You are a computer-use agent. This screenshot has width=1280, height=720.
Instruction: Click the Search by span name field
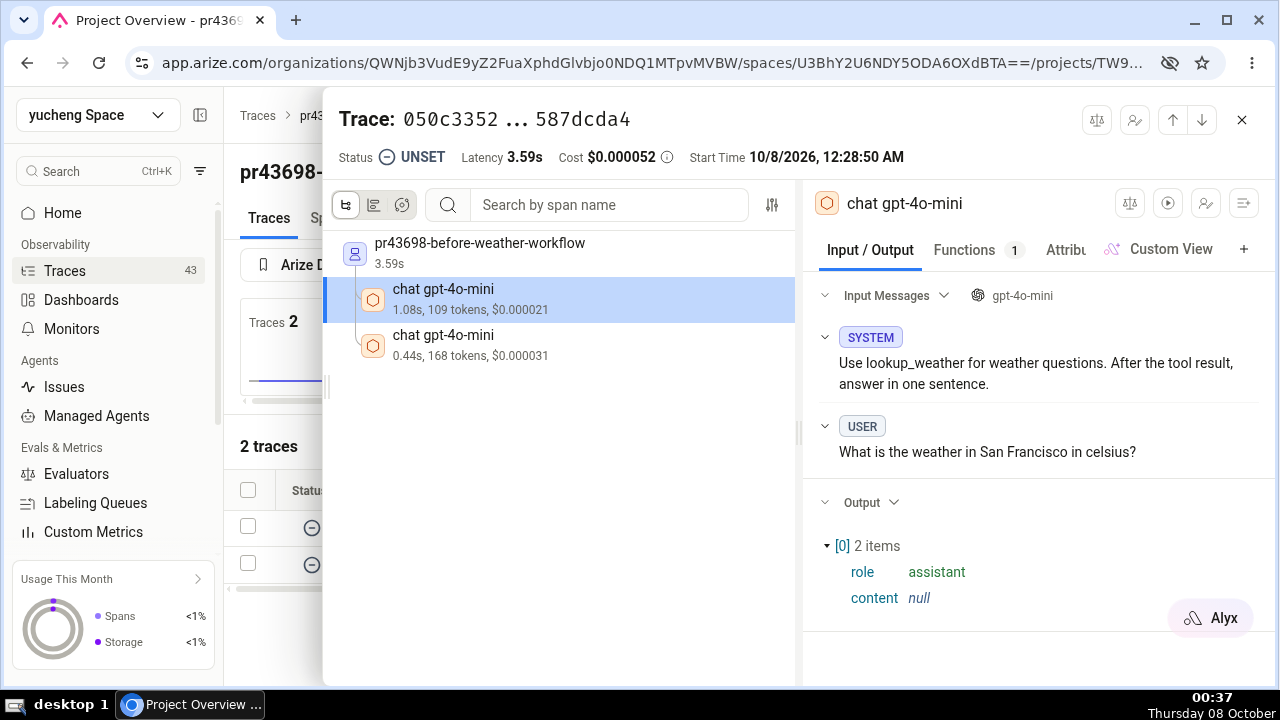[609, 205]
